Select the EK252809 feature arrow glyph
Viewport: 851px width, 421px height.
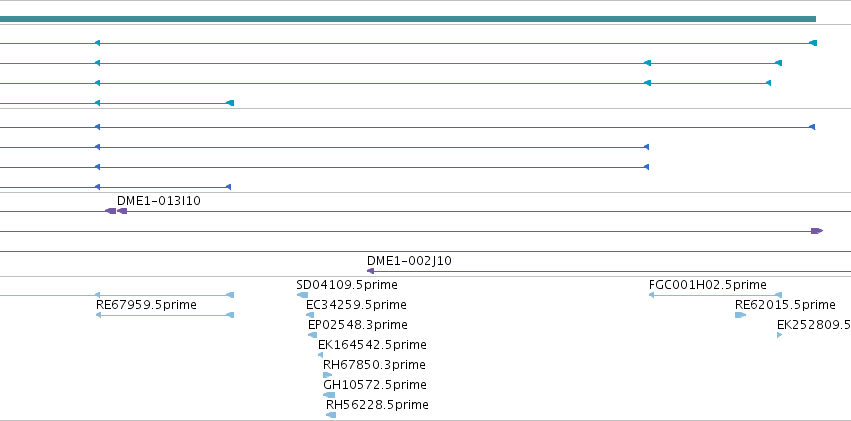(x=779, y=335)
